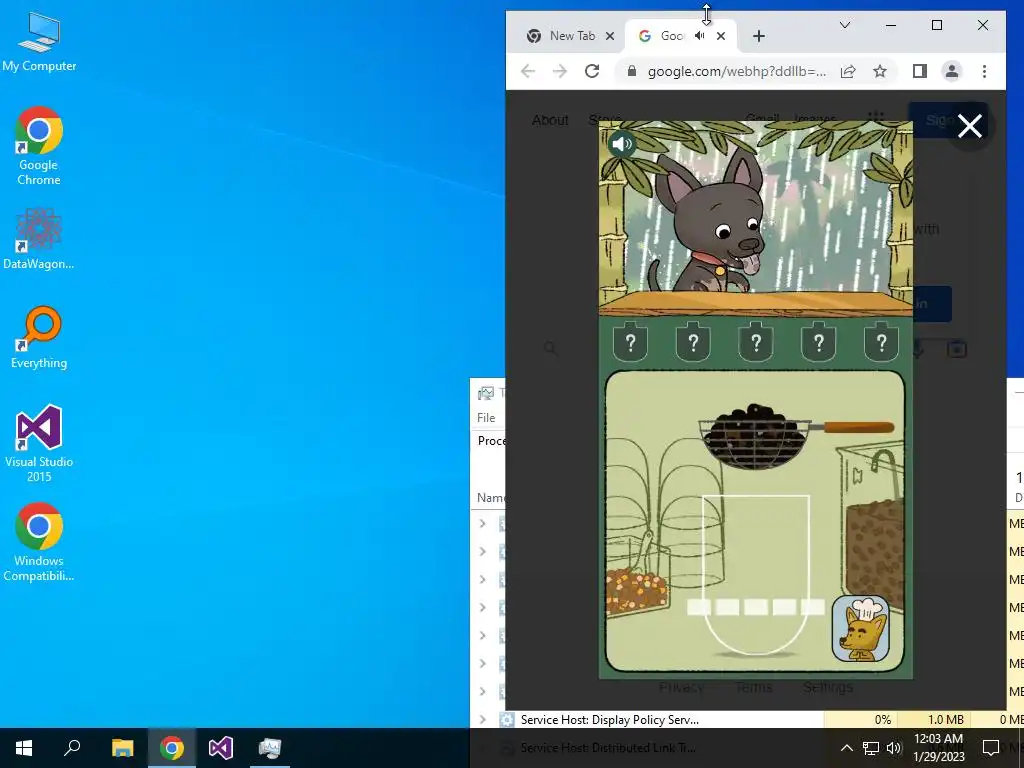The image size is (1024, 768).
Task: Open Settings in Google footer
Action: 828,687
